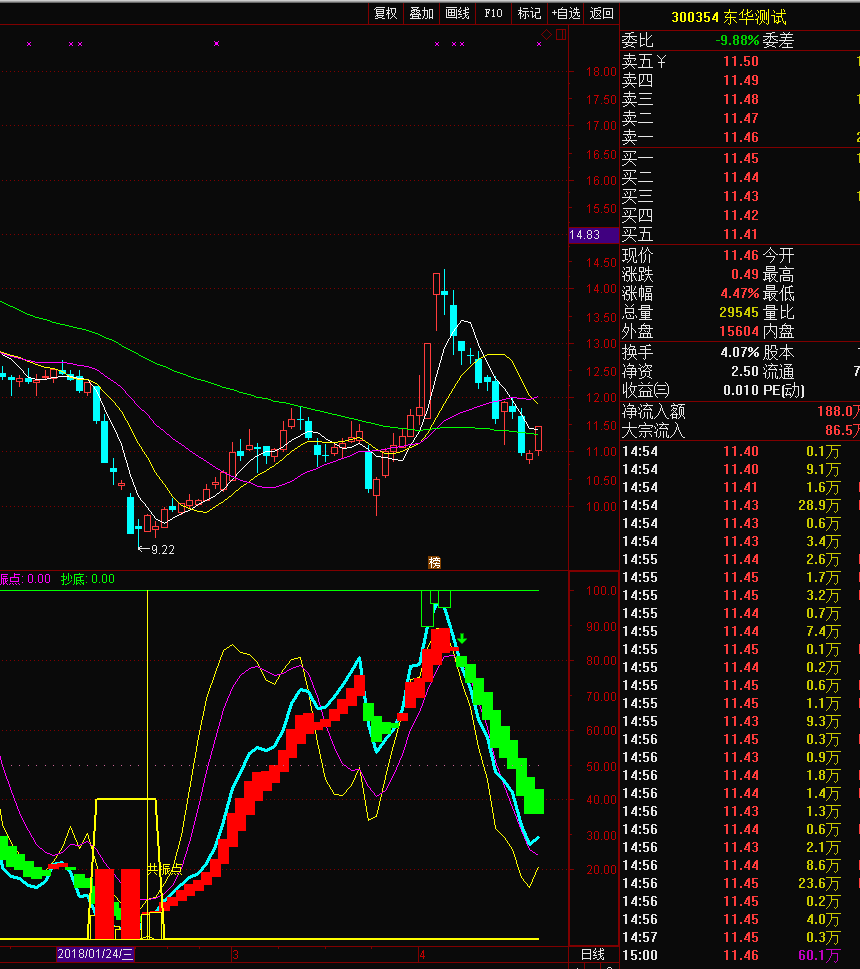Click month marker 4 on time axis
Screen dimensions: 860x969
click(422, 955)
